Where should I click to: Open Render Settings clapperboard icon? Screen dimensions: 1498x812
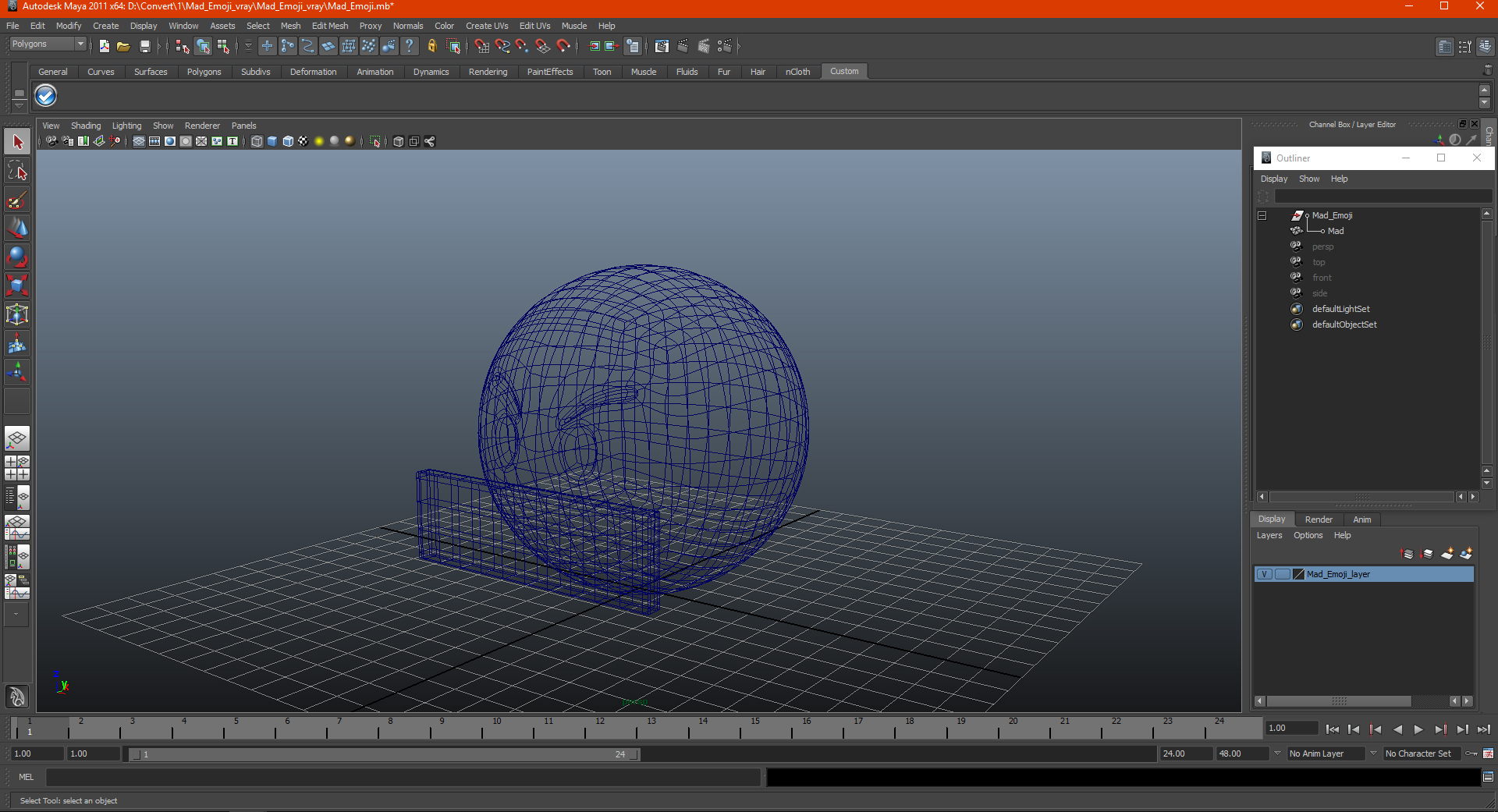pos(724,47)
